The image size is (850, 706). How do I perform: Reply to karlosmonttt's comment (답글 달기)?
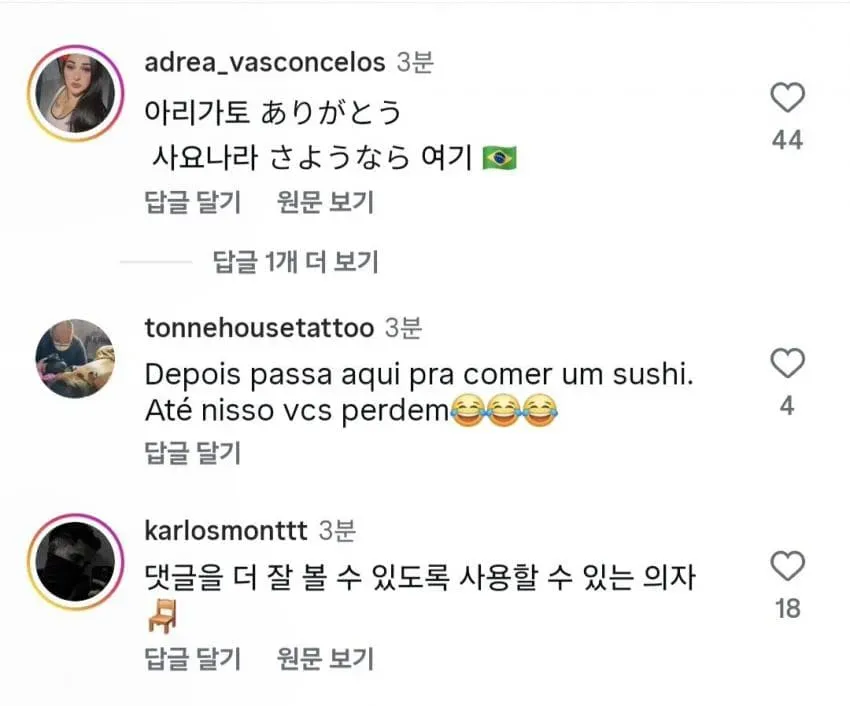[x=192, y=658]
